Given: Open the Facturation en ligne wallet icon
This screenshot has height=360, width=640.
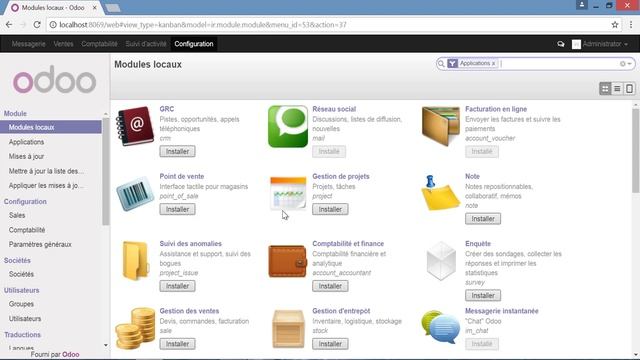Looking at the screenshot, I should click(440, 126).
